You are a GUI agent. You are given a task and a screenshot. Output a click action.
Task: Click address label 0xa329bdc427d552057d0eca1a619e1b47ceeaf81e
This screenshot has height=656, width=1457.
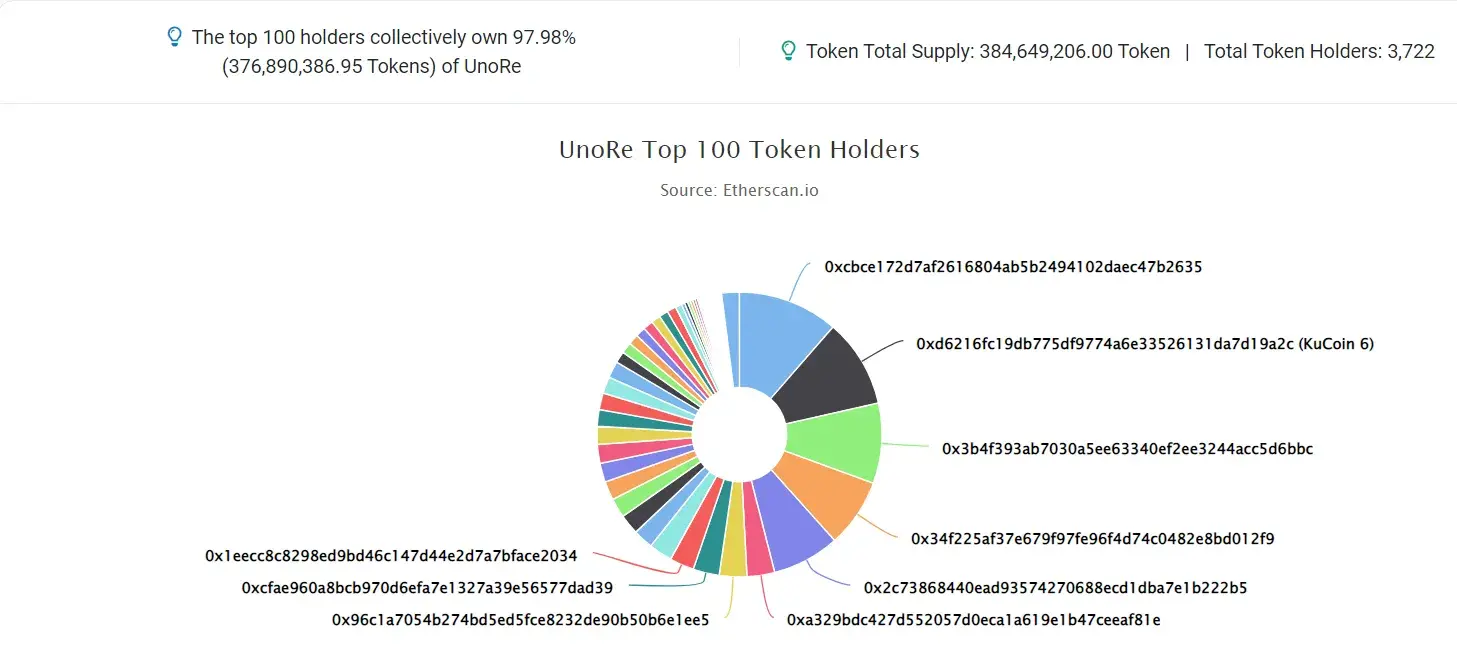click(973, 620)
